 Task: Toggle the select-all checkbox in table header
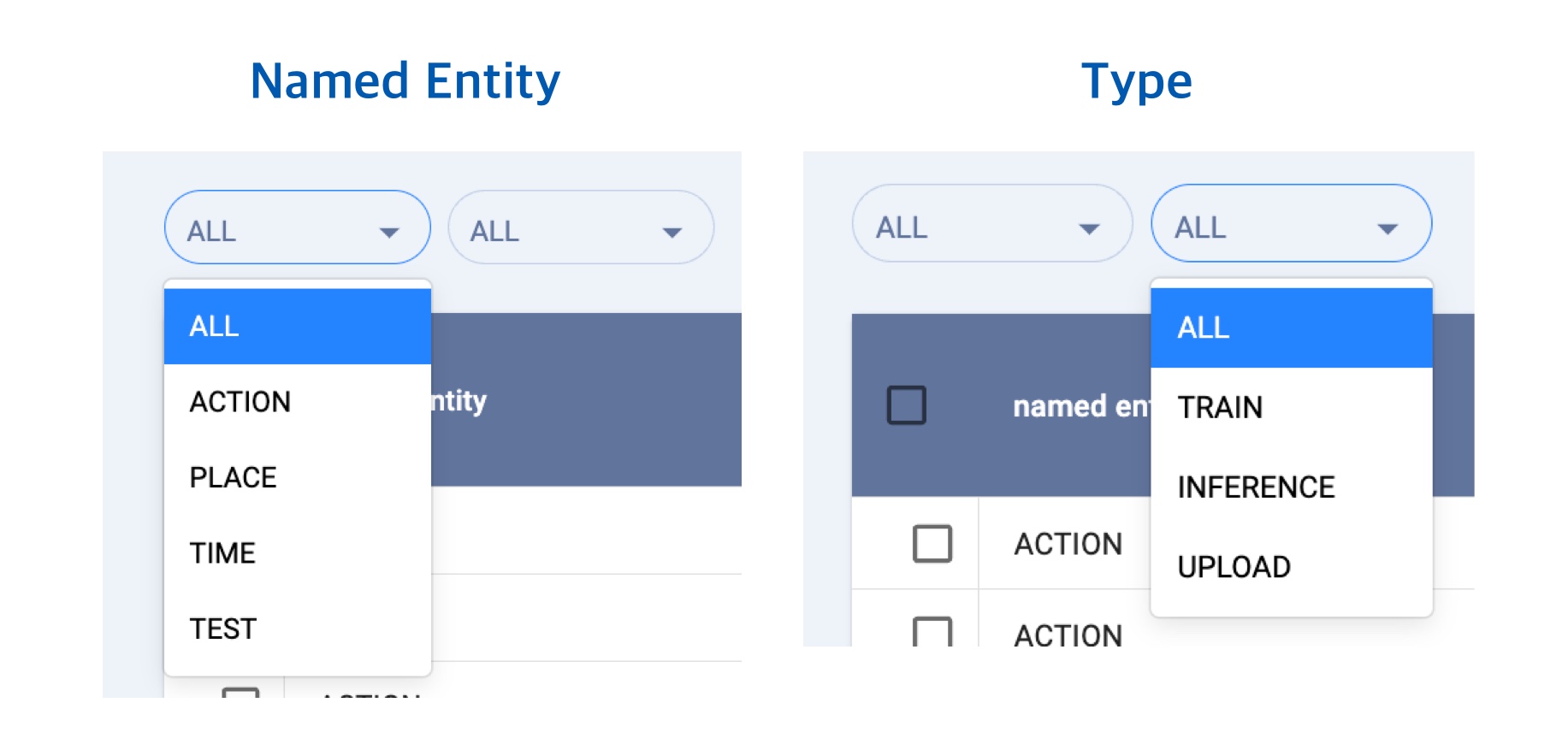click(x=907, y=405)
